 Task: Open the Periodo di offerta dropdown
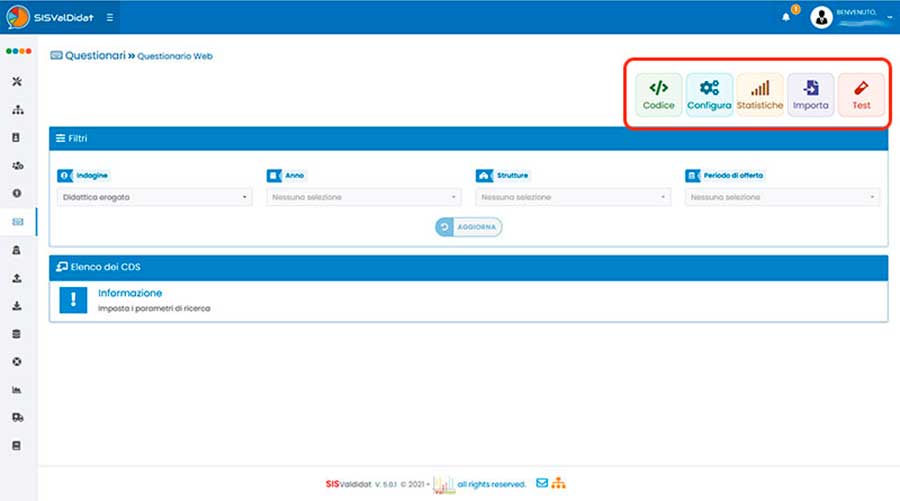[x=782, y=198]
